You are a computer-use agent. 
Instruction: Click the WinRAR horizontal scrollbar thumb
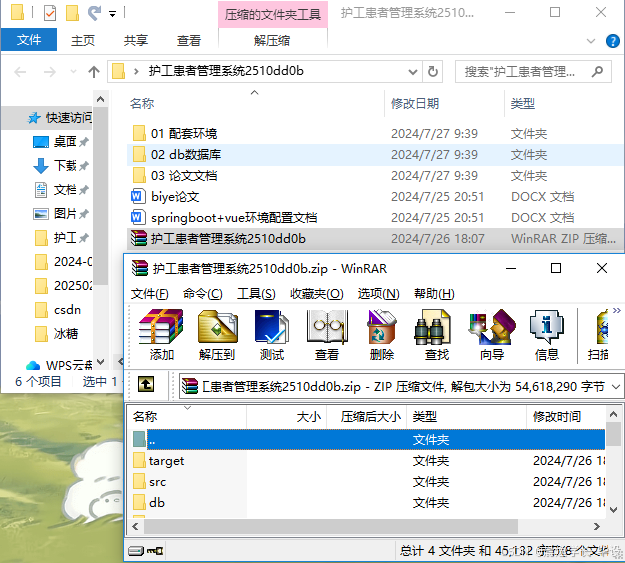(331, 526)
